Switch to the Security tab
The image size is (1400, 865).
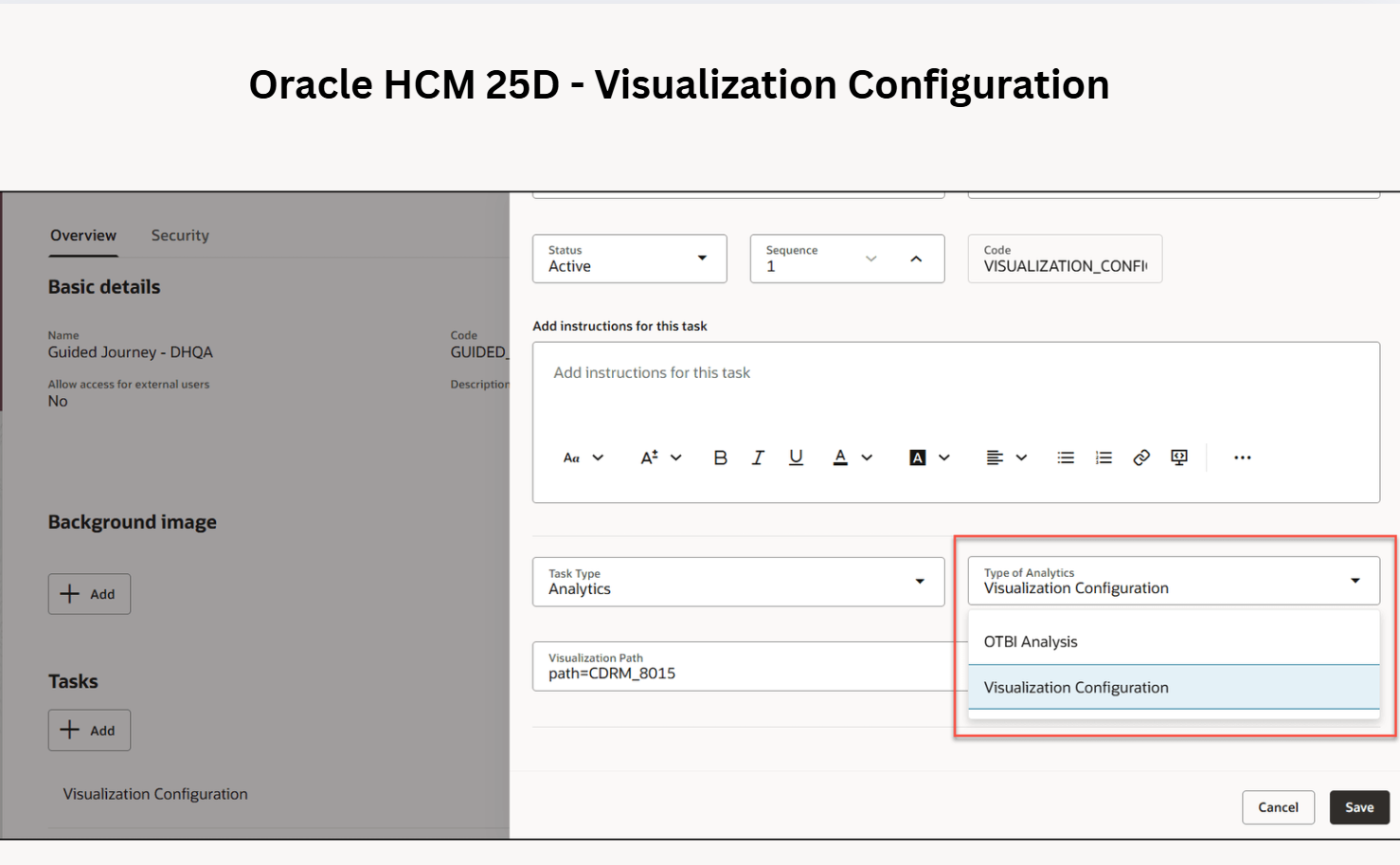coord(180,236)
